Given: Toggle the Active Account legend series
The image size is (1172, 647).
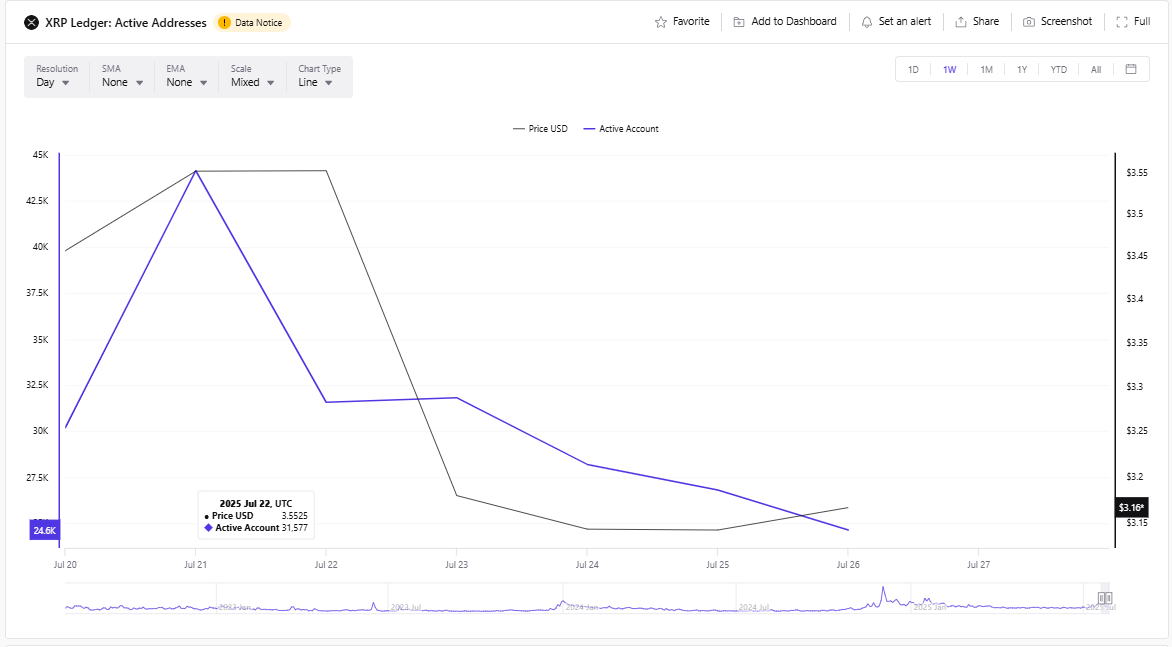Looking at the screenshot, I should coord(621,129).
